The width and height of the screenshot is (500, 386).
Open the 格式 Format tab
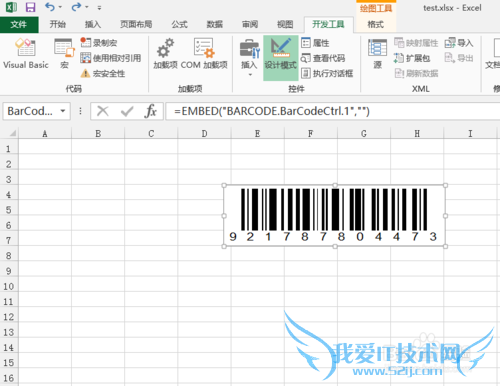click(x=376, y=24)
